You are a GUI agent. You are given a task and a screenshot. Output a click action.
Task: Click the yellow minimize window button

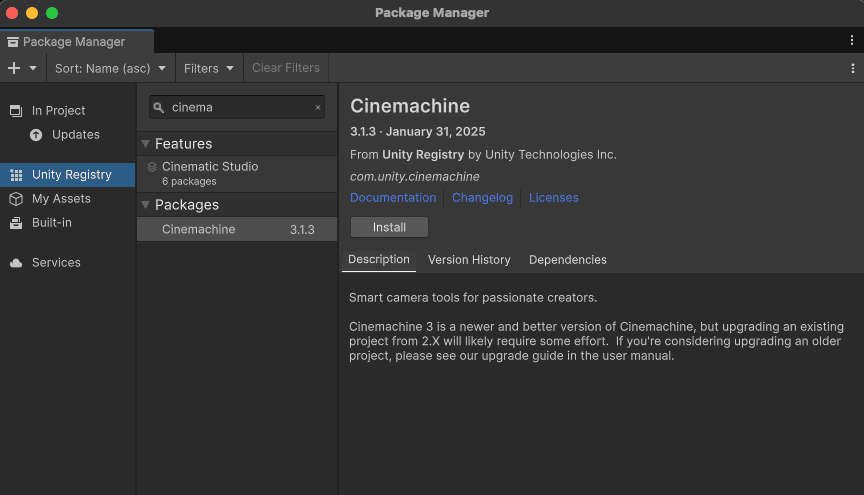point(32,13)
